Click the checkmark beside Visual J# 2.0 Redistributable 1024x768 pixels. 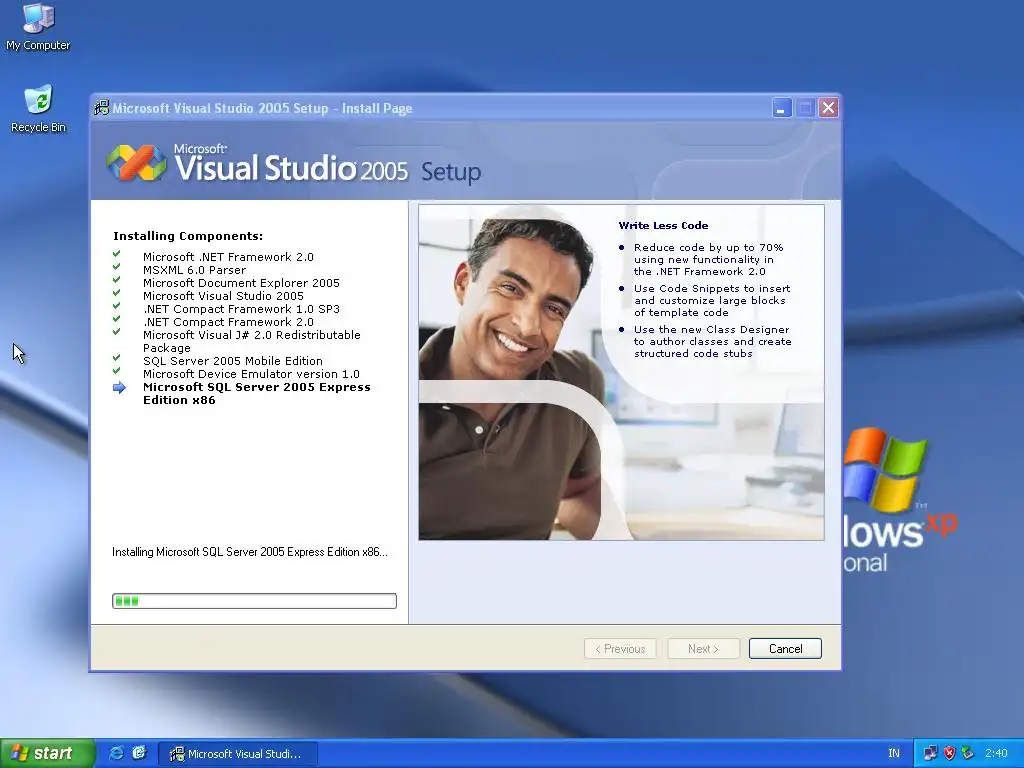[116, 332]
